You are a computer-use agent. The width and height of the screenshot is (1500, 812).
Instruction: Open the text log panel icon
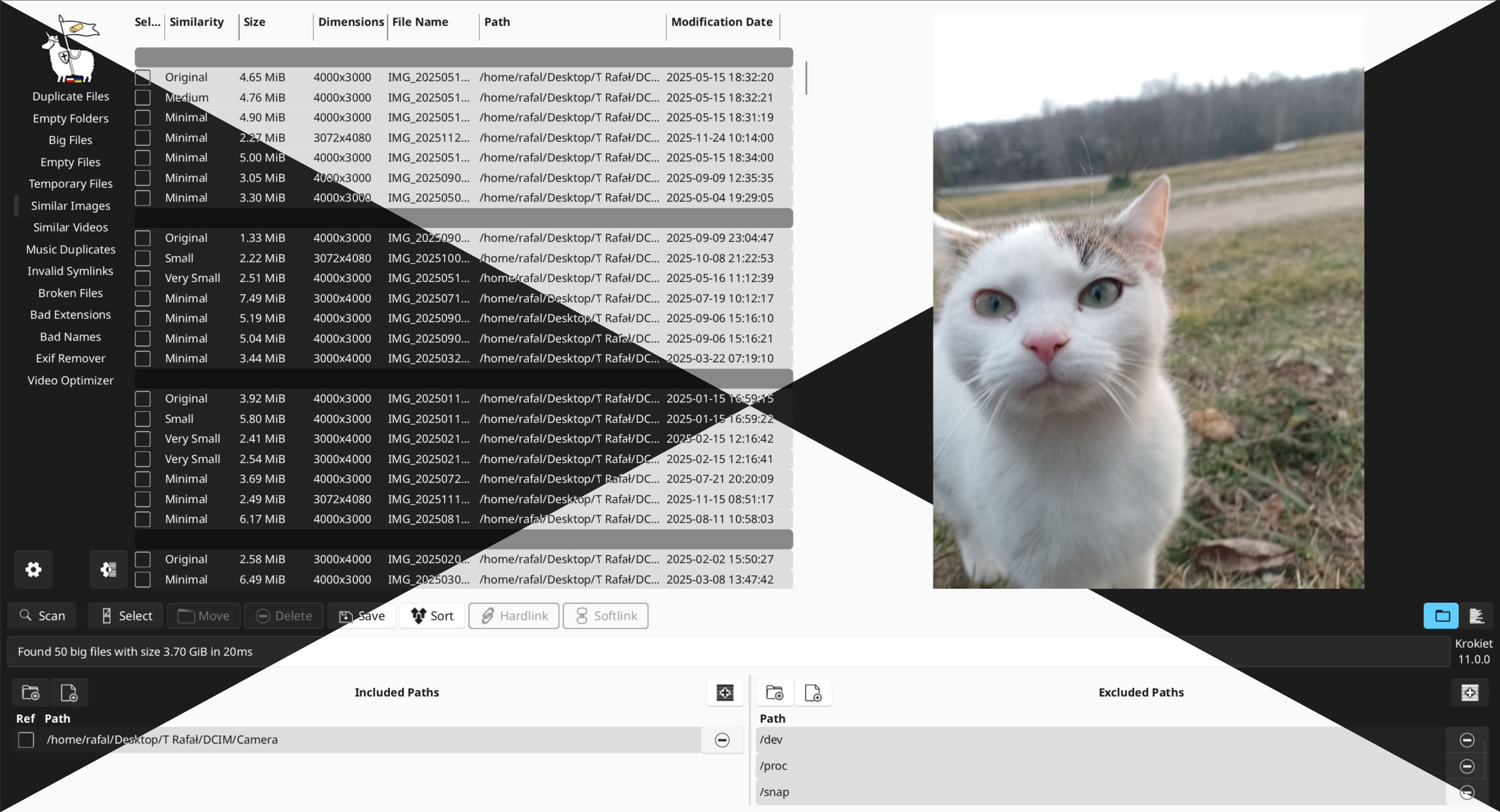1476,615
